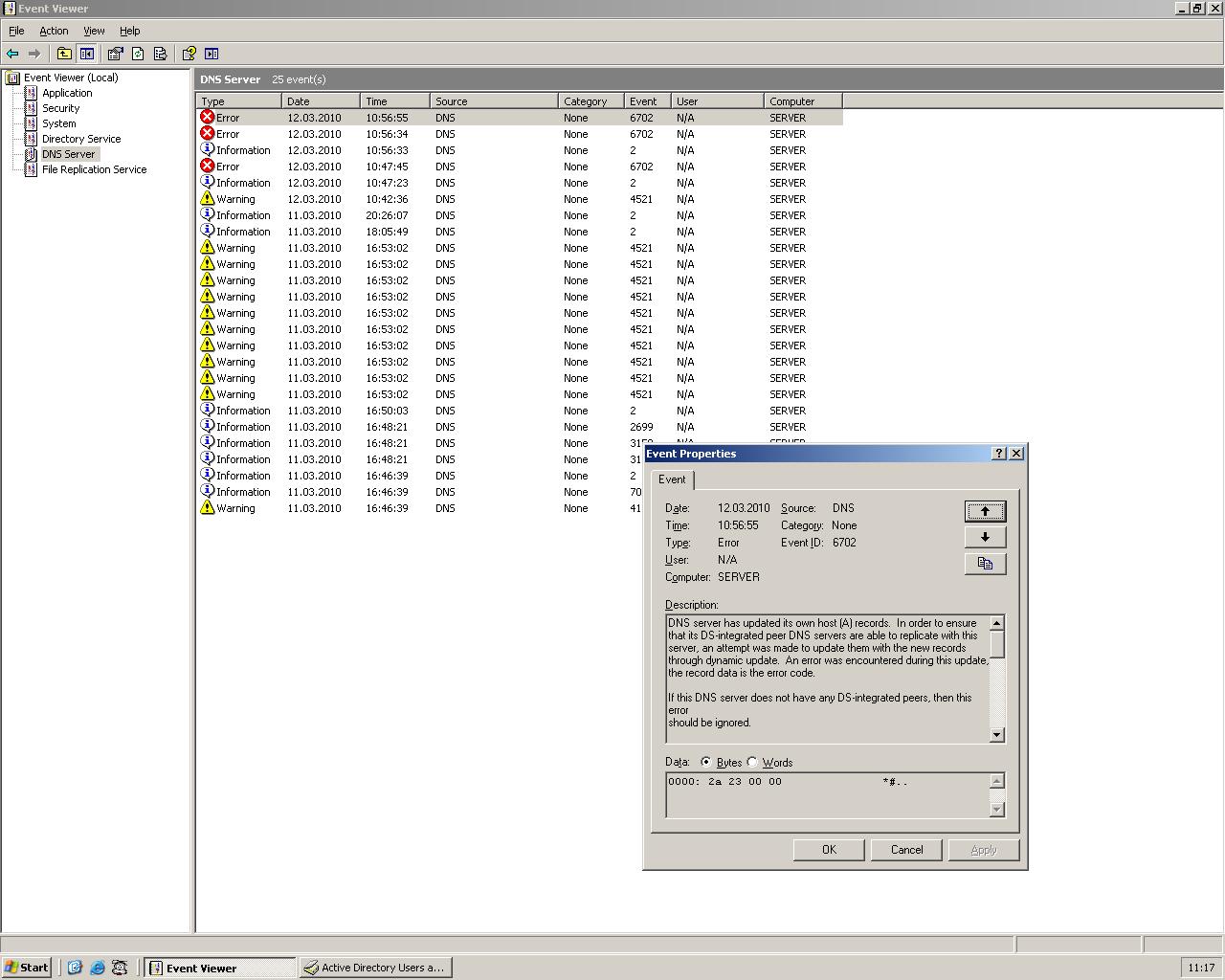Sort events by the Time column header
The image size is (1225, 980).
click(x=394, y=100)
